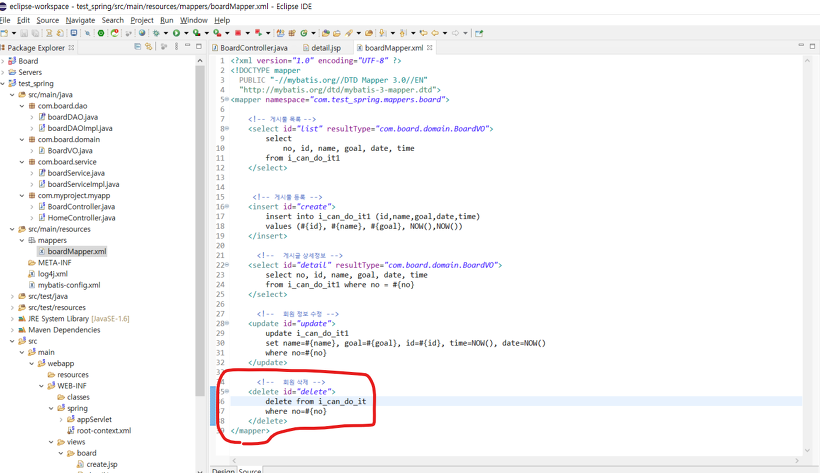
Task: Collapse the WEB-INF folder node
Action: [41, 386]
